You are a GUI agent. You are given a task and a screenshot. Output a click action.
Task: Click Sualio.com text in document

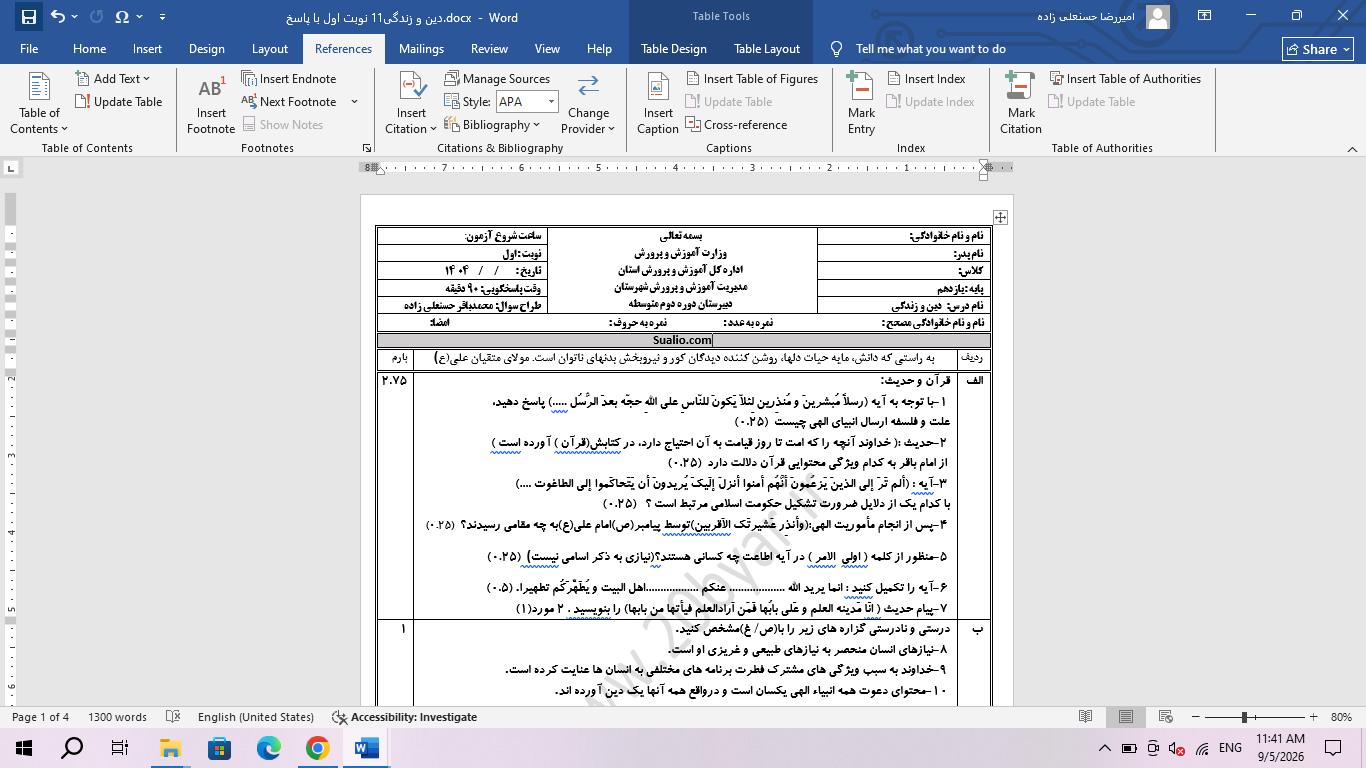point(683,340)
